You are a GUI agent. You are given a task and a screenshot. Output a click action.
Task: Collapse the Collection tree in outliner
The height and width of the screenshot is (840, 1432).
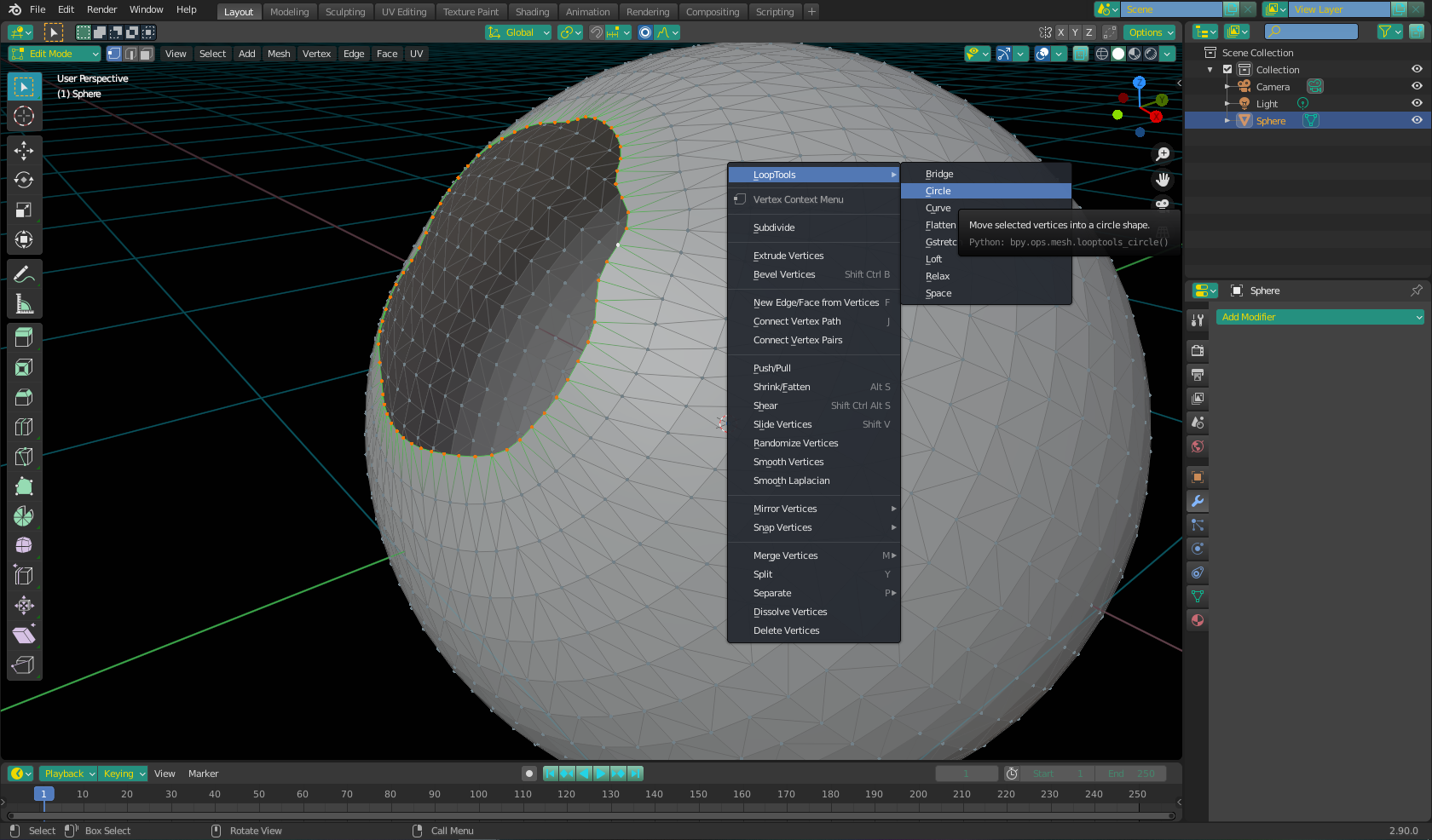click(x=1210, y=70)
